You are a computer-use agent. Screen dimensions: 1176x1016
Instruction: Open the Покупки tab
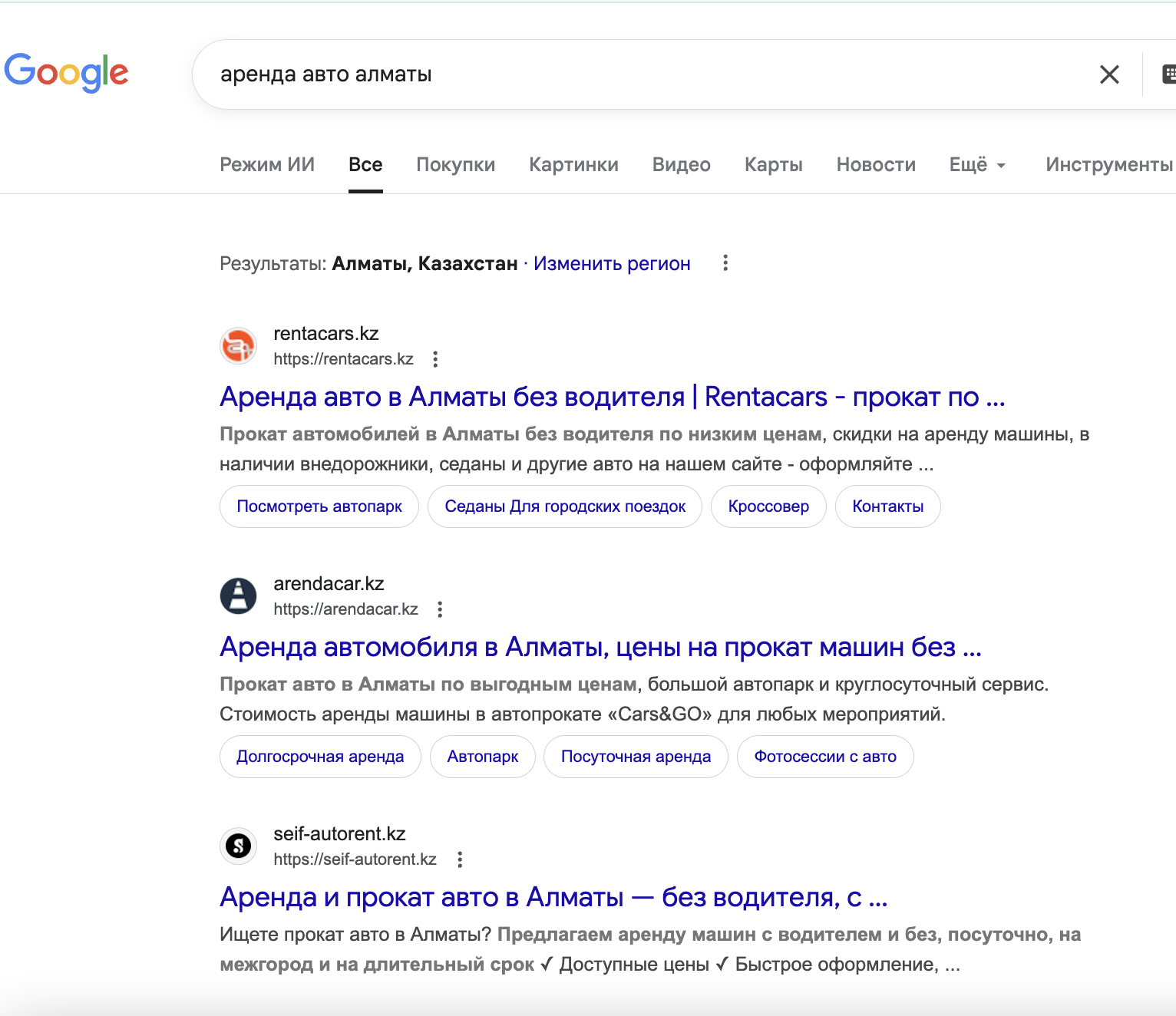pyautogui.click(x=456, y=164)
